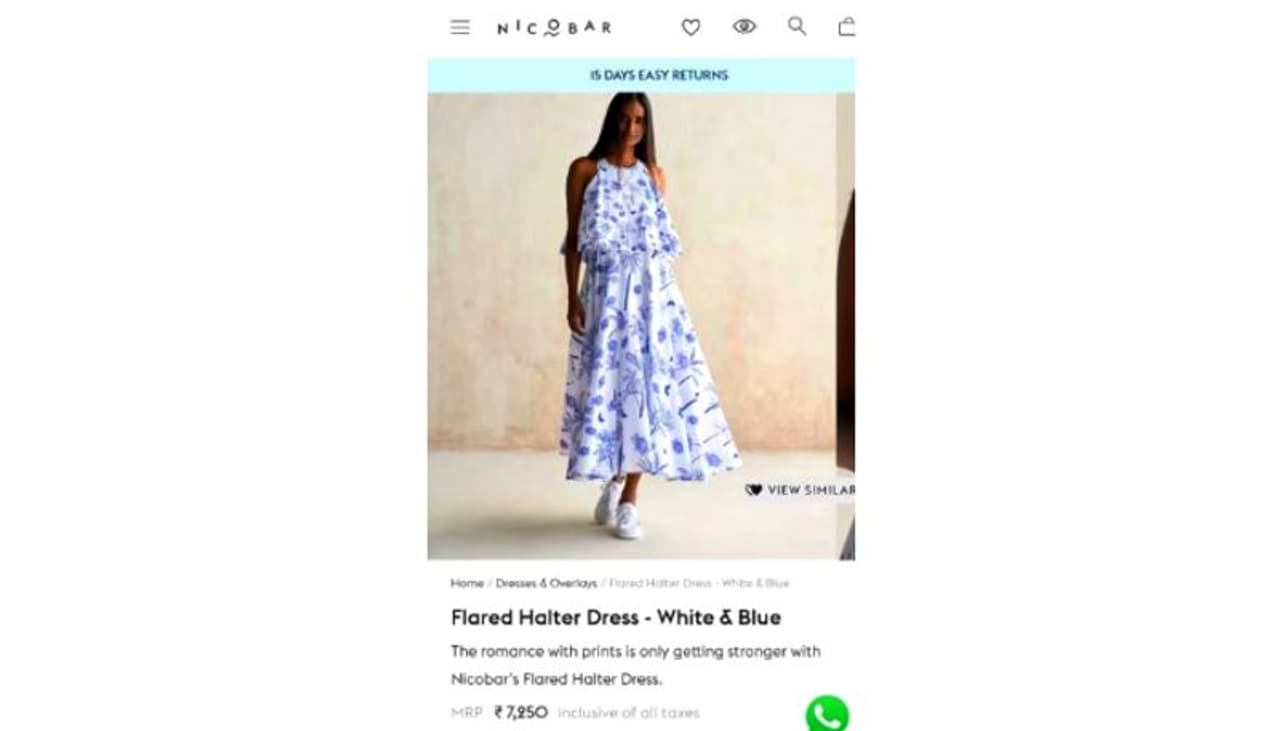
Task: Show the next product image at right edge
Action: (847, 326)
